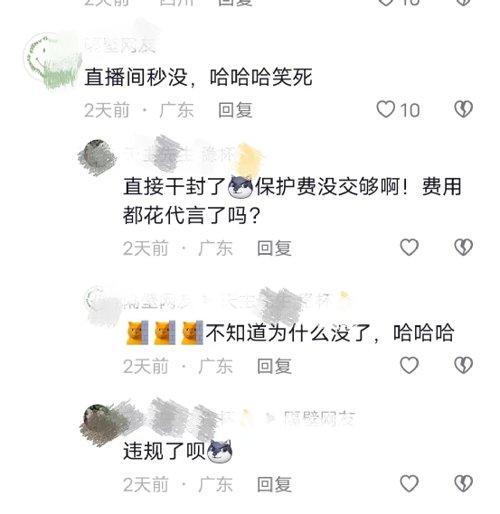Tap the comment text '直播间秒没，哈哈哈笑死'

[x=198, y=77]
